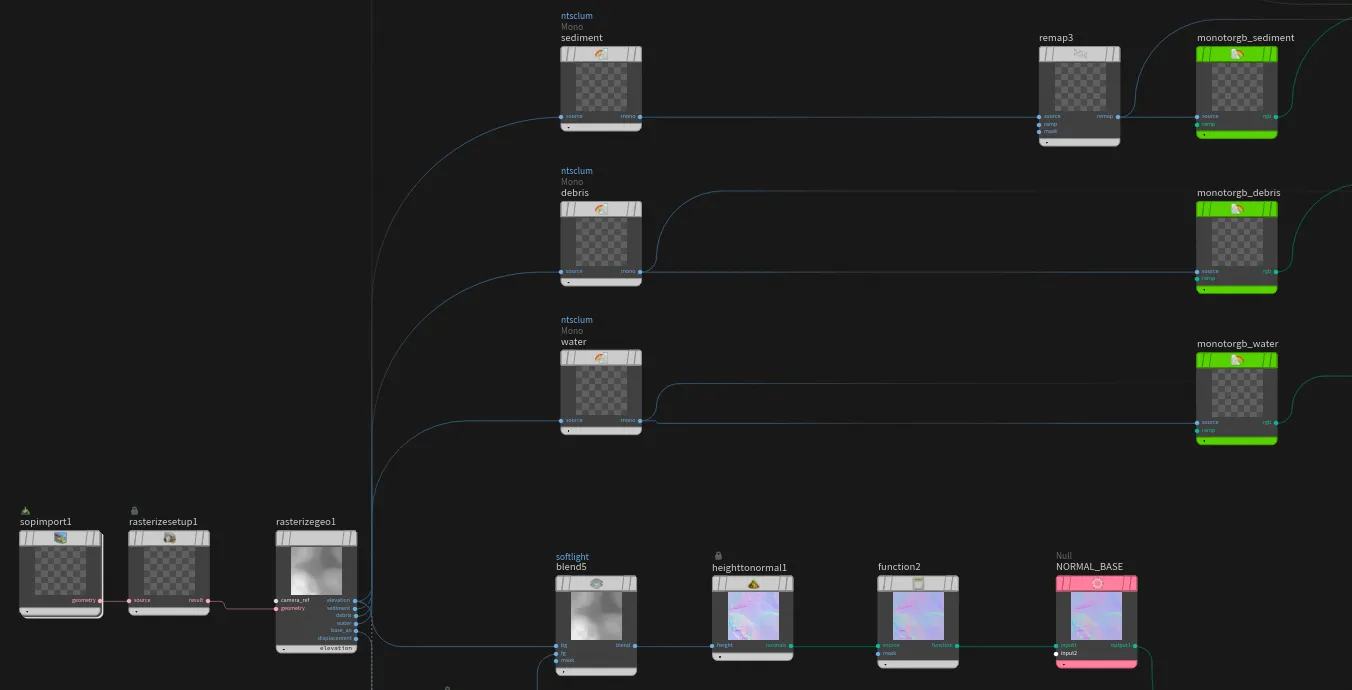Toggle the lock icon above rasterizesetup1
Image resolution: width=1352 pixels, height=690 pixels.
click(x=133, y=511)
